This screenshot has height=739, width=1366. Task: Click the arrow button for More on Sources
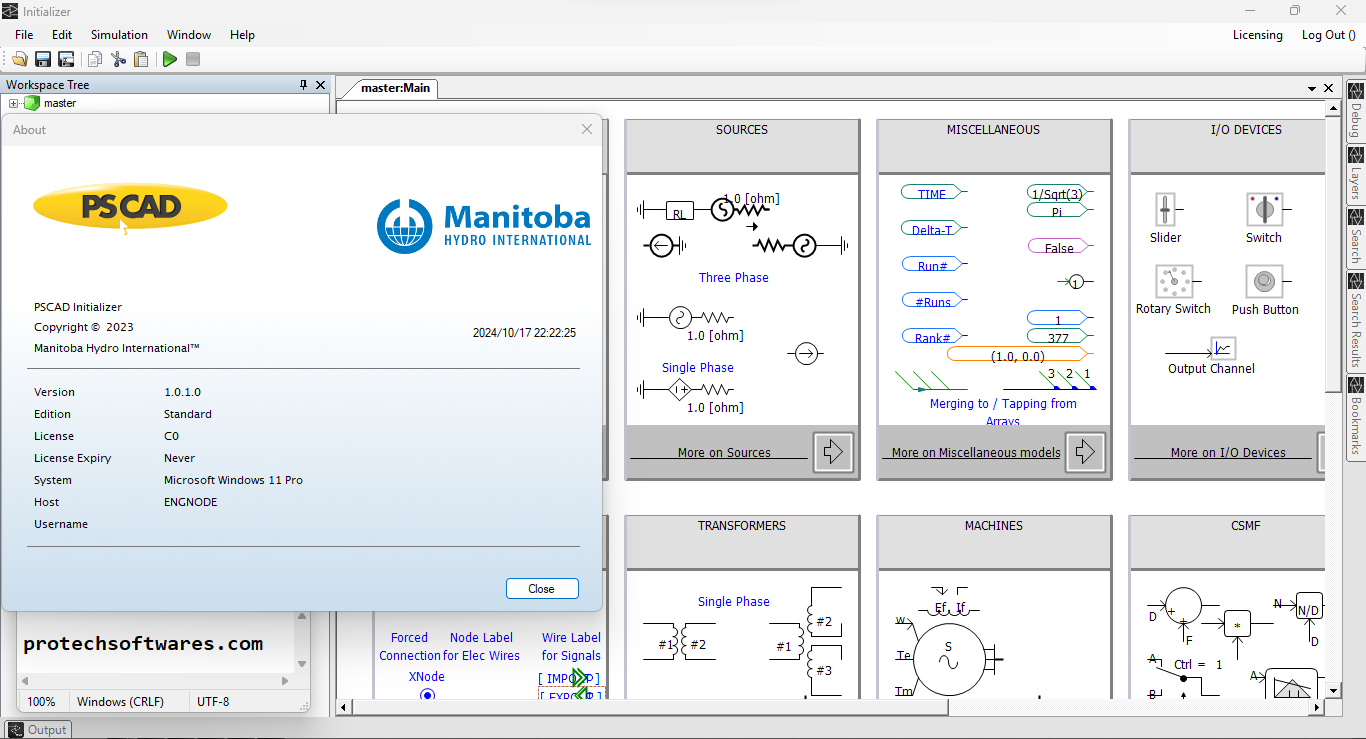tap(833, 452)
